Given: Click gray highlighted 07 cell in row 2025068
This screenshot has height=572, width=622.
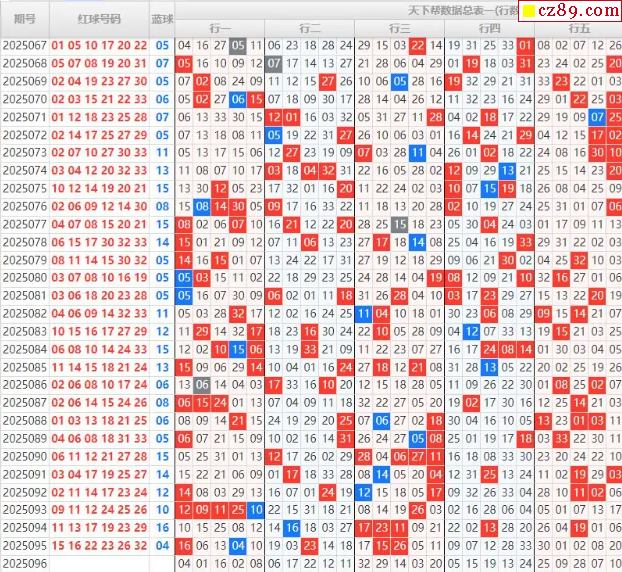Looking at the screenshot, I should (x=274, y=63).
